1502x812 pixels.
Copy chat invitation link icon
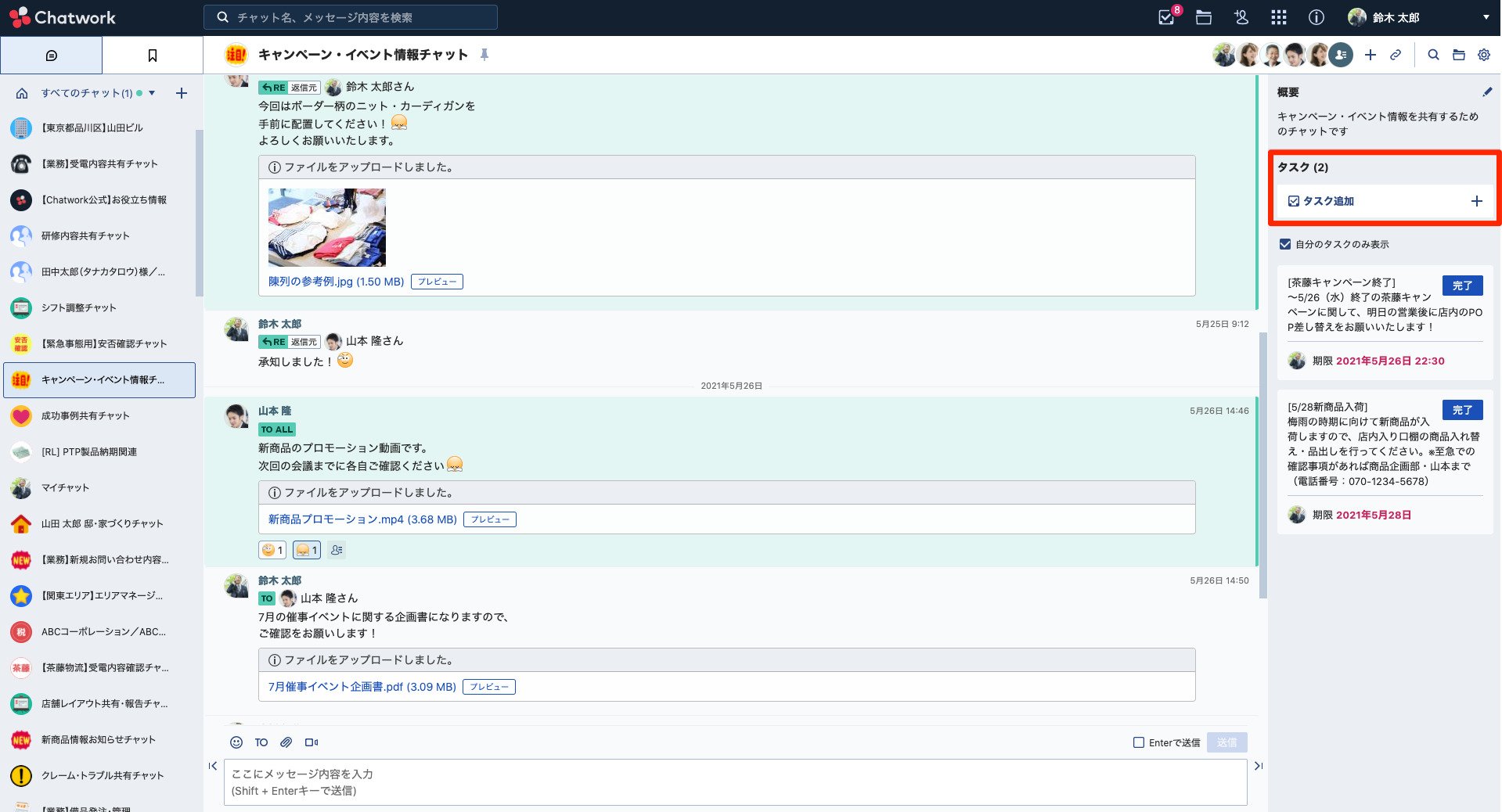tap(1396, 55)
